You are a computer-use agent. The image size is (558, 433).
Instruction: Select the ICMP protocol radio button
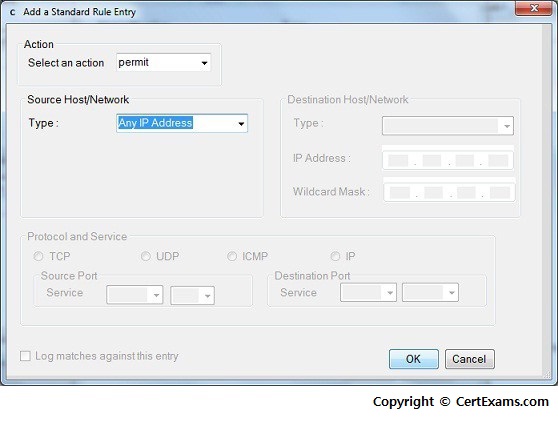pos(232,256)
